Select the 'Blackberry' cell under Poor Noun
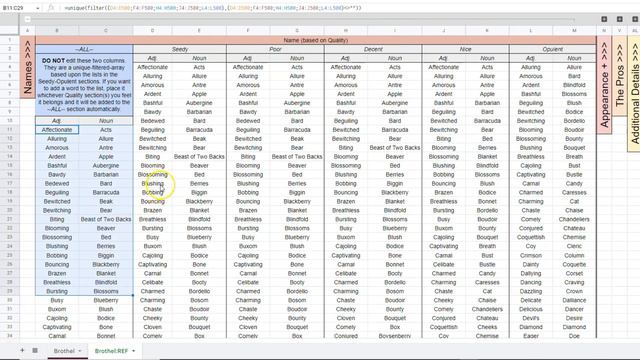640x360 pixels. [x=297, y=201]
